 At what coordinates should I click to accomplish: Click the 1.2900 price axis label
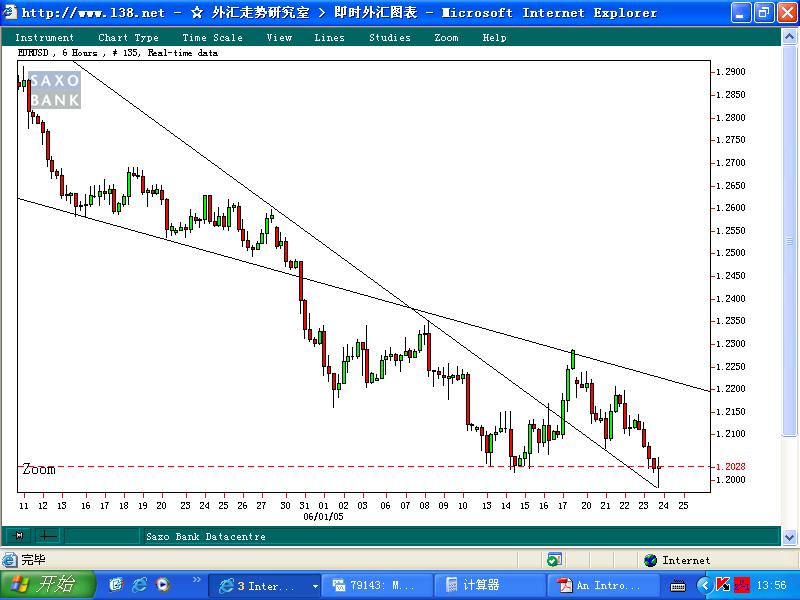[731, 72]
